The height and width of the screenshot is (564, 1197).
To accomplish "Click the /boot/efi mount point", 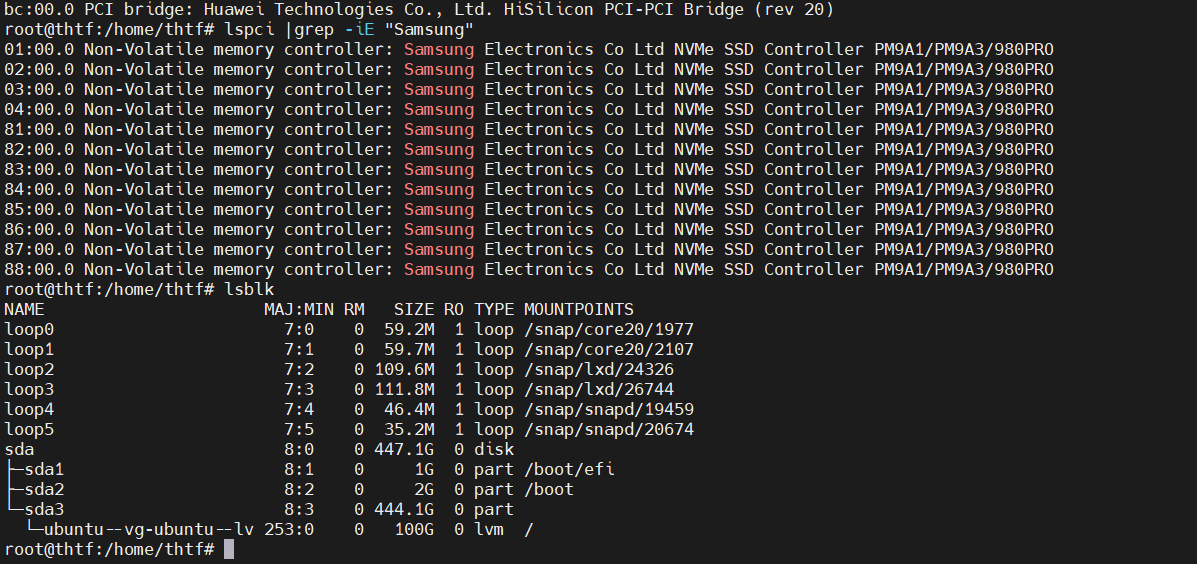I will click(569, 469).
